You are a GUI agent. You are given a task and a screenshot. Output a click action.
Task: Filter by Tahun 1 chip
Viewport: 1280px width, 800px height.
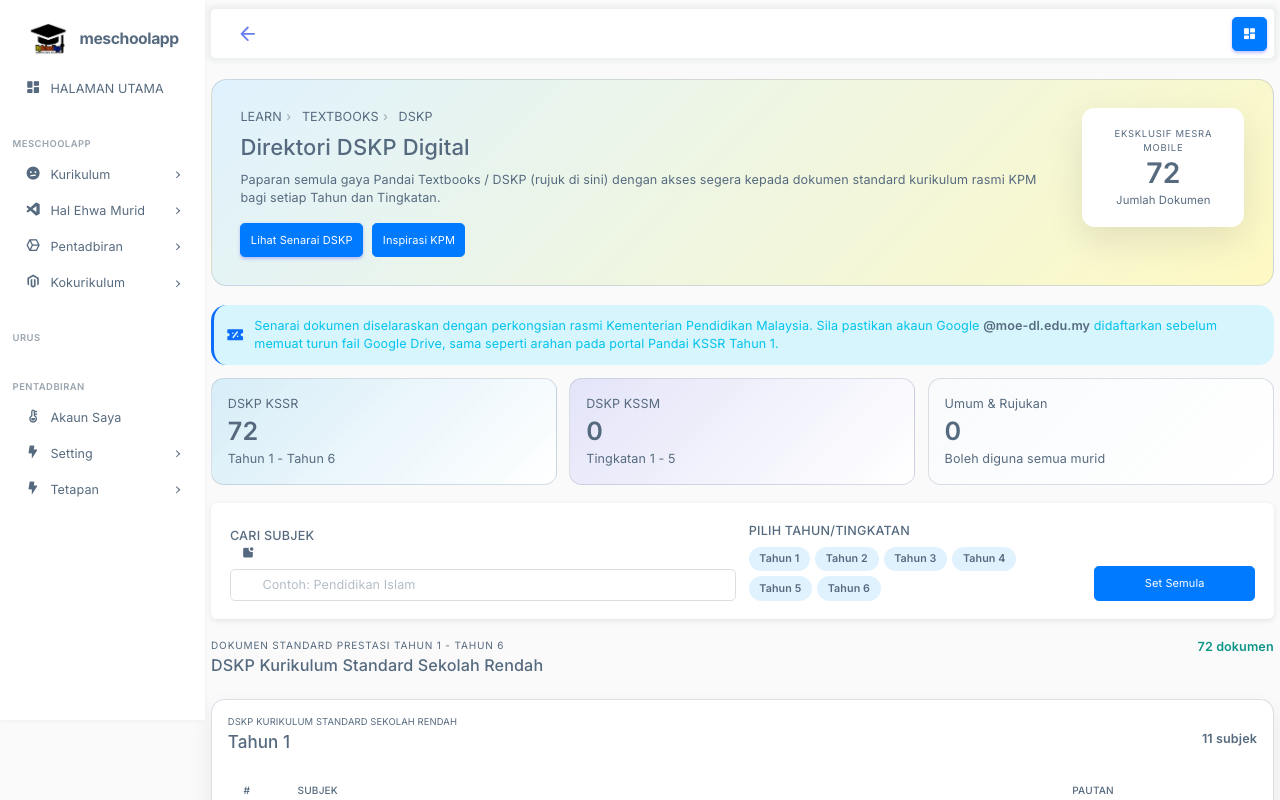(x=779, y=559)
